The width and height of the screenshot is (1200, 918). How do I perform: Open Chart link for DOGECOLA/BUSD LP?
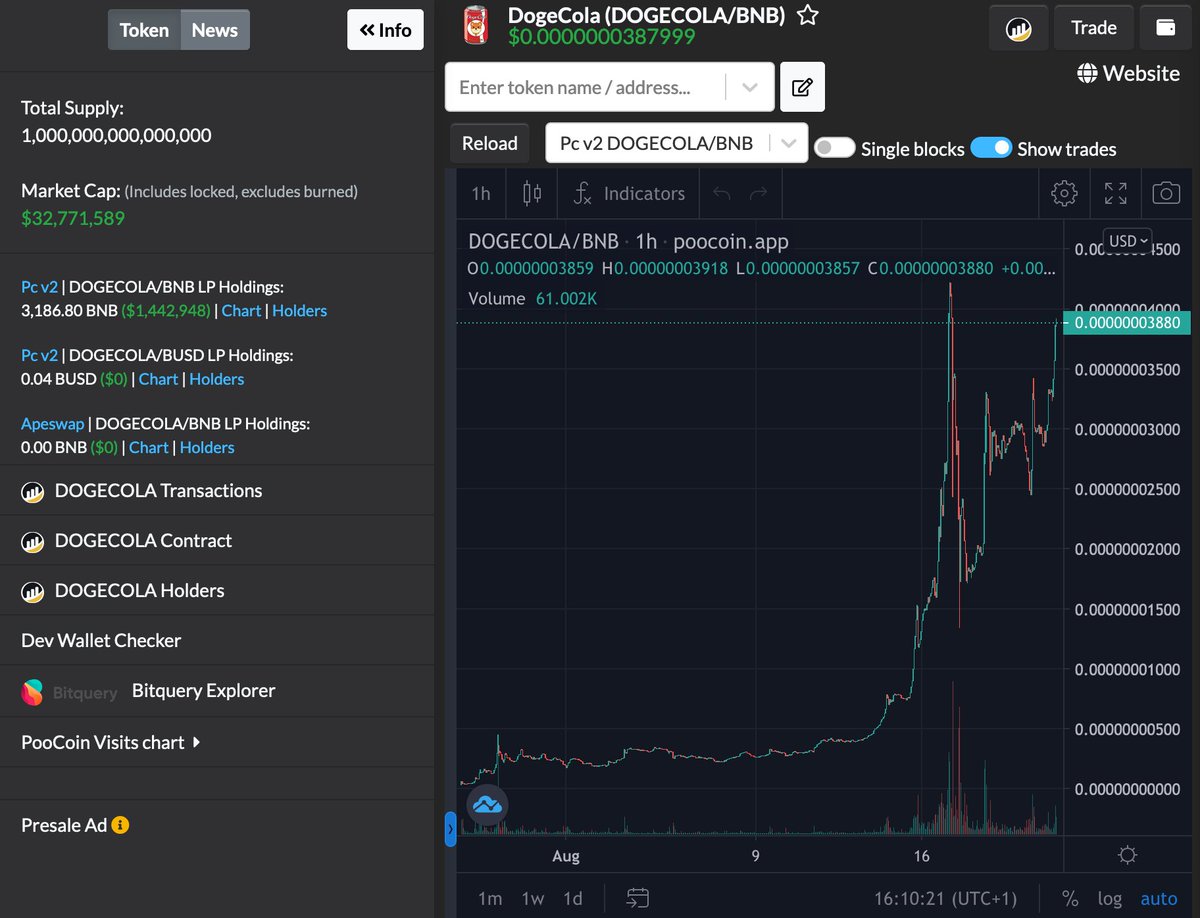click(158, 379)
